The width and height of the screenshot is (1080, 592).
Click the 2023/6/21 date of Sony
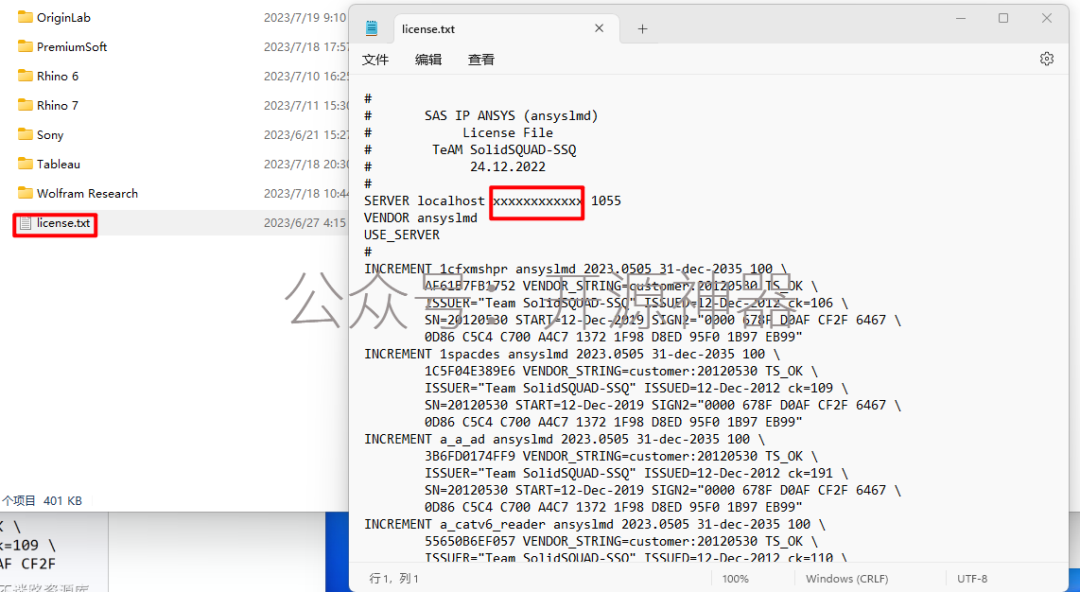pos(307,135)
